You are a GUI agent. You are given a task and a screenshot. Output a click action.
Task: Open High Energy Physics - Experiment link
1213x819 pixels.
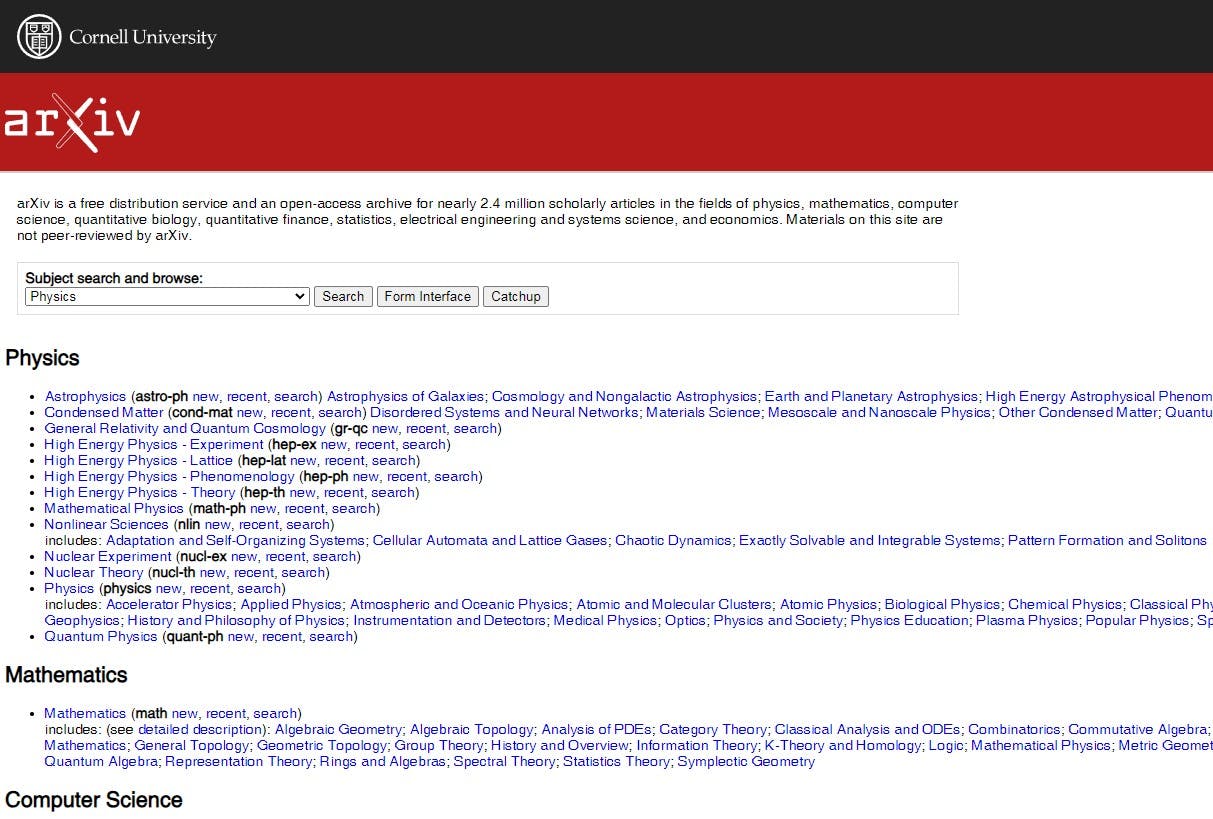coord(154,445)
